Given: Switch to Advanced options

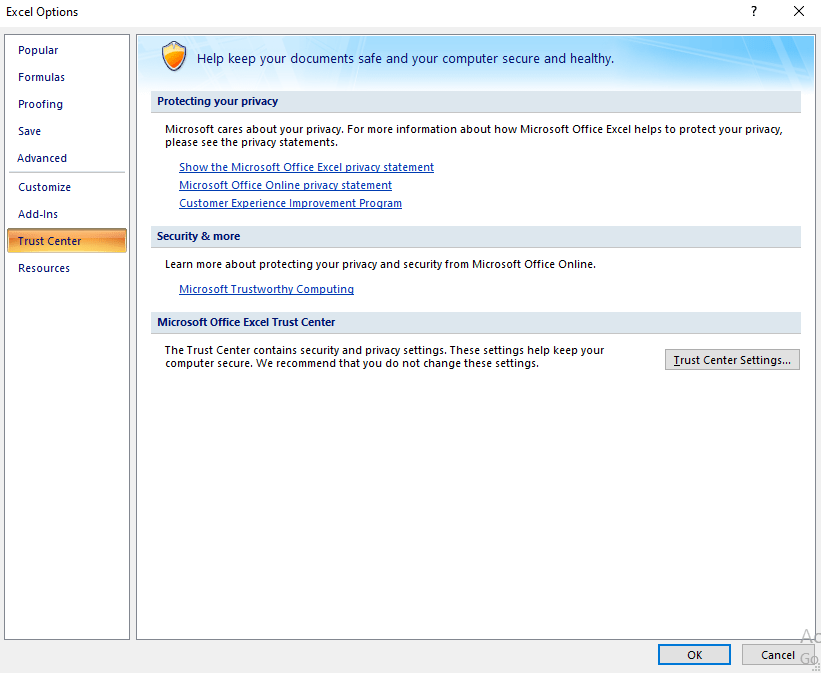Looking at the screenshot, I should click(42, 158).
